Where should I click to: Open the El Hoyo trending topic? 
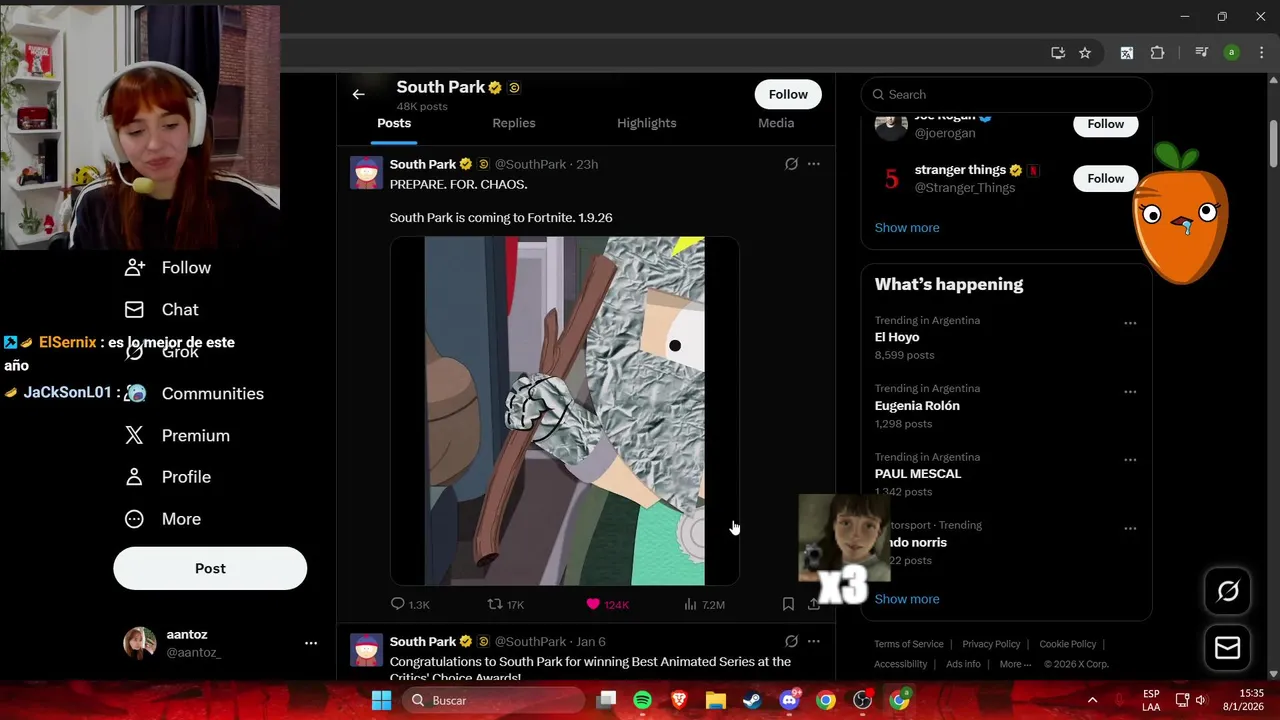[897, 337]
